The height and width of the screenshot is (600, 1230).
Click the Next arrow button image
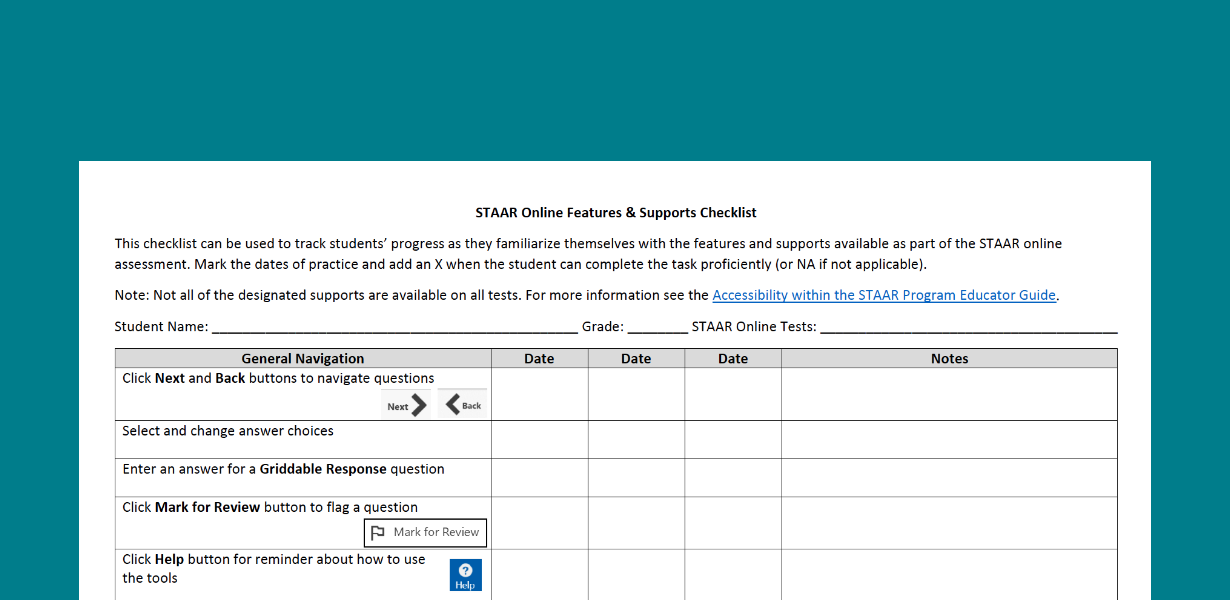coord(407,404)
